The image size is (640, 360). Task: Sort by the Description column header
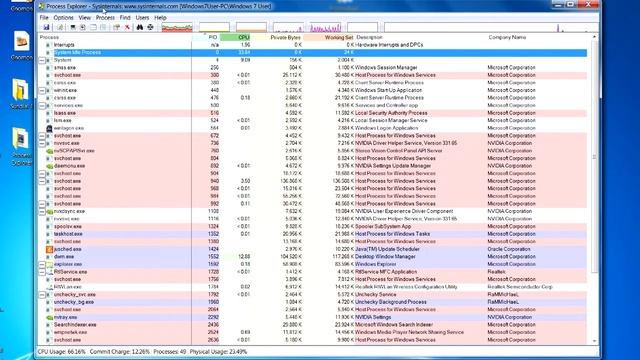(x=421, y=37)
